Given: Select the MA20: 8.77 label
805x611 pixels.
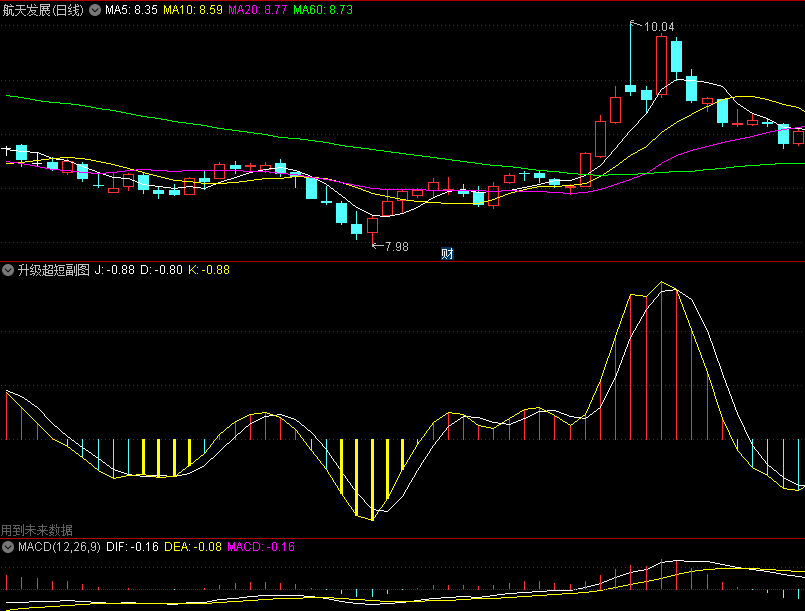Looking at the screenshot, I should (258, 10).
